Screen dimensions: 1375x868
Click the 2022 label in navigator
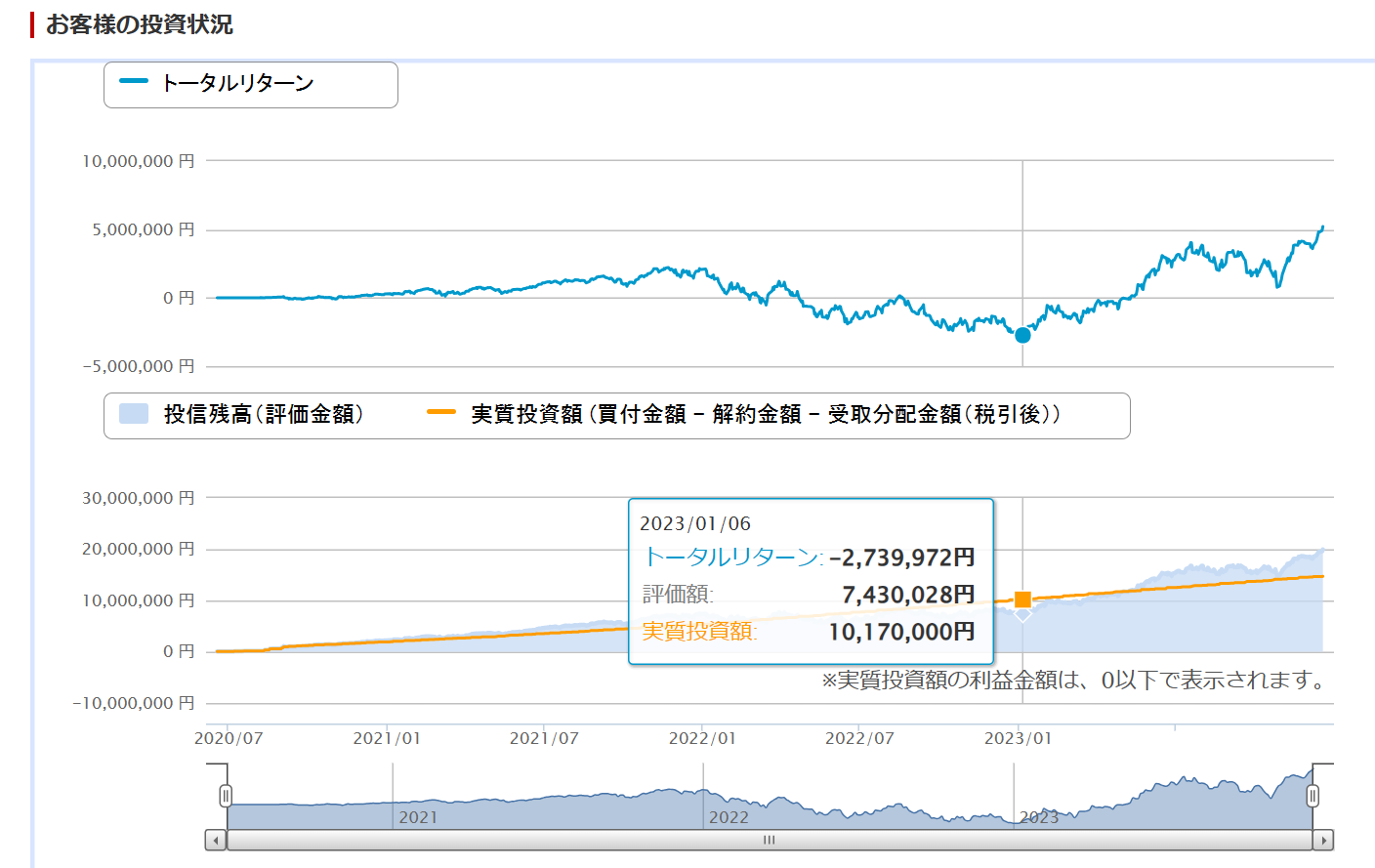[x=729, y=817]
